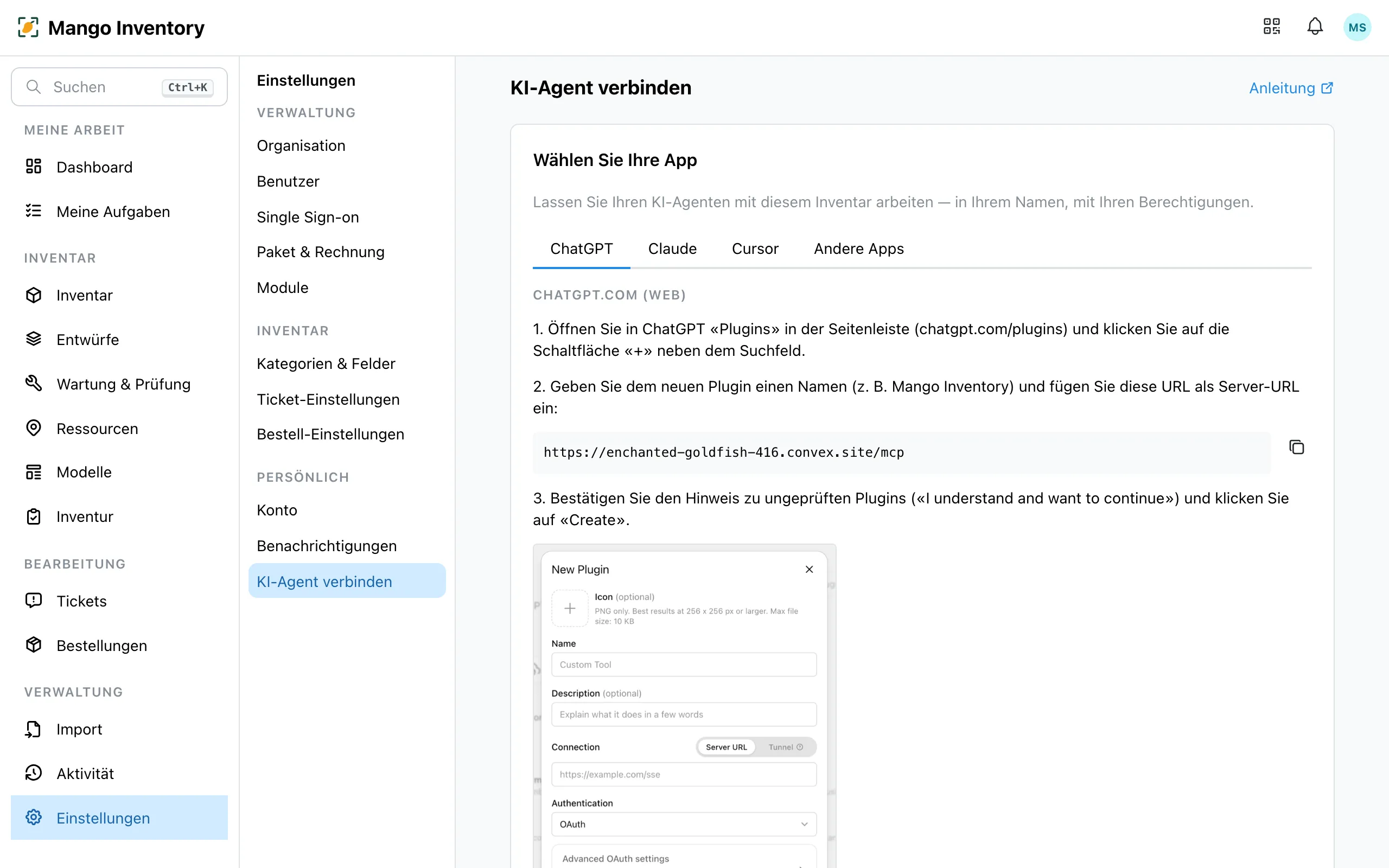
Task: Focus the Suchen search field
Action: click(x=119, y=87)
